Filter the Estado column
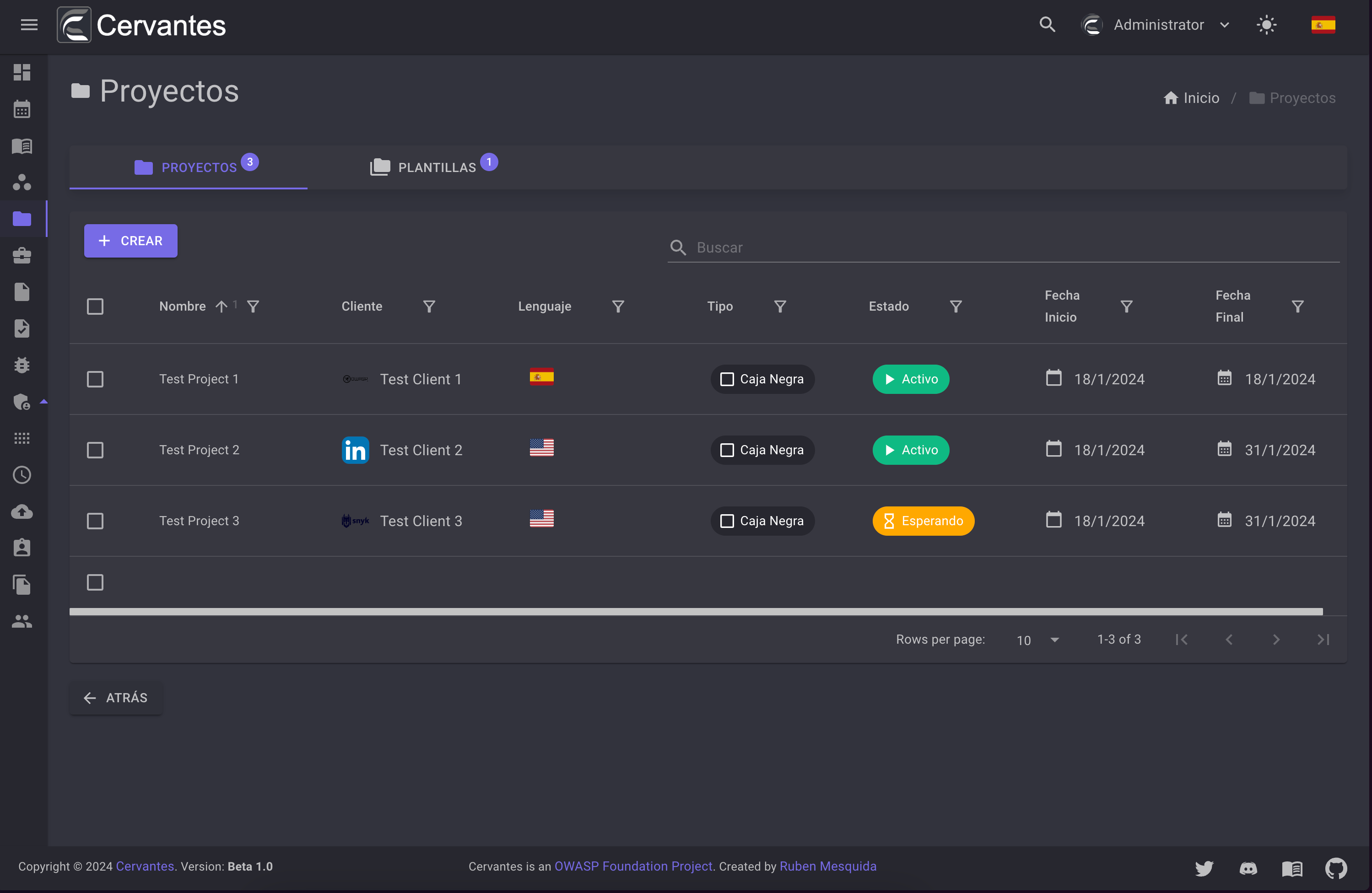1372x893 pixels. point(956,307)
